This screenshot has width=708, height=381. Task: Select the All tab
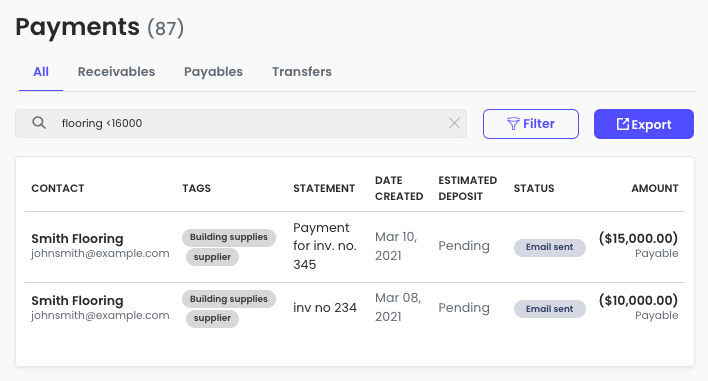[41, 72]
